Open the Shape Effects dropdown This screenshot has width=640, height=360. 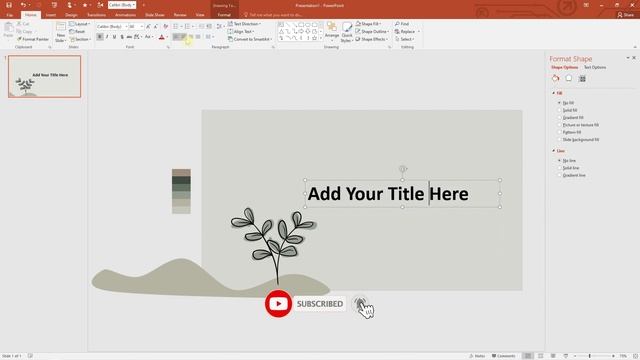tap(371, 39)
